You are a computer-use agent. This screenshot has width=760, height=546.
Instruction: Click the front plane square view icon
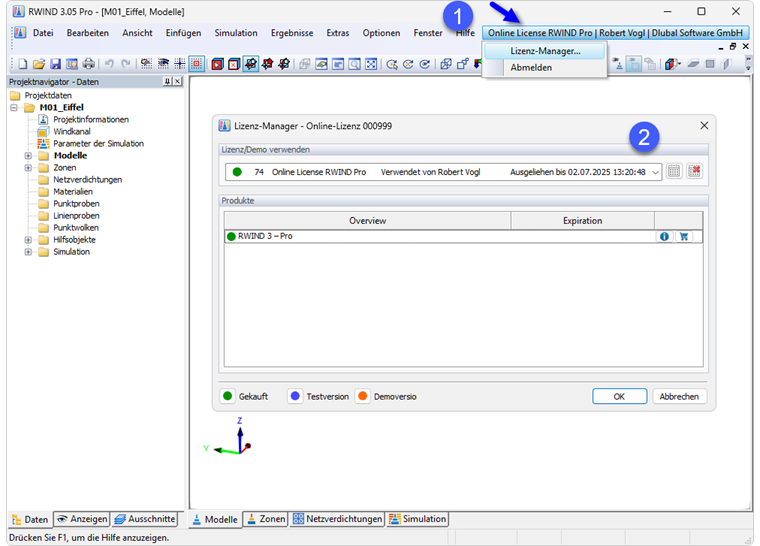click(x=710, y=64)
